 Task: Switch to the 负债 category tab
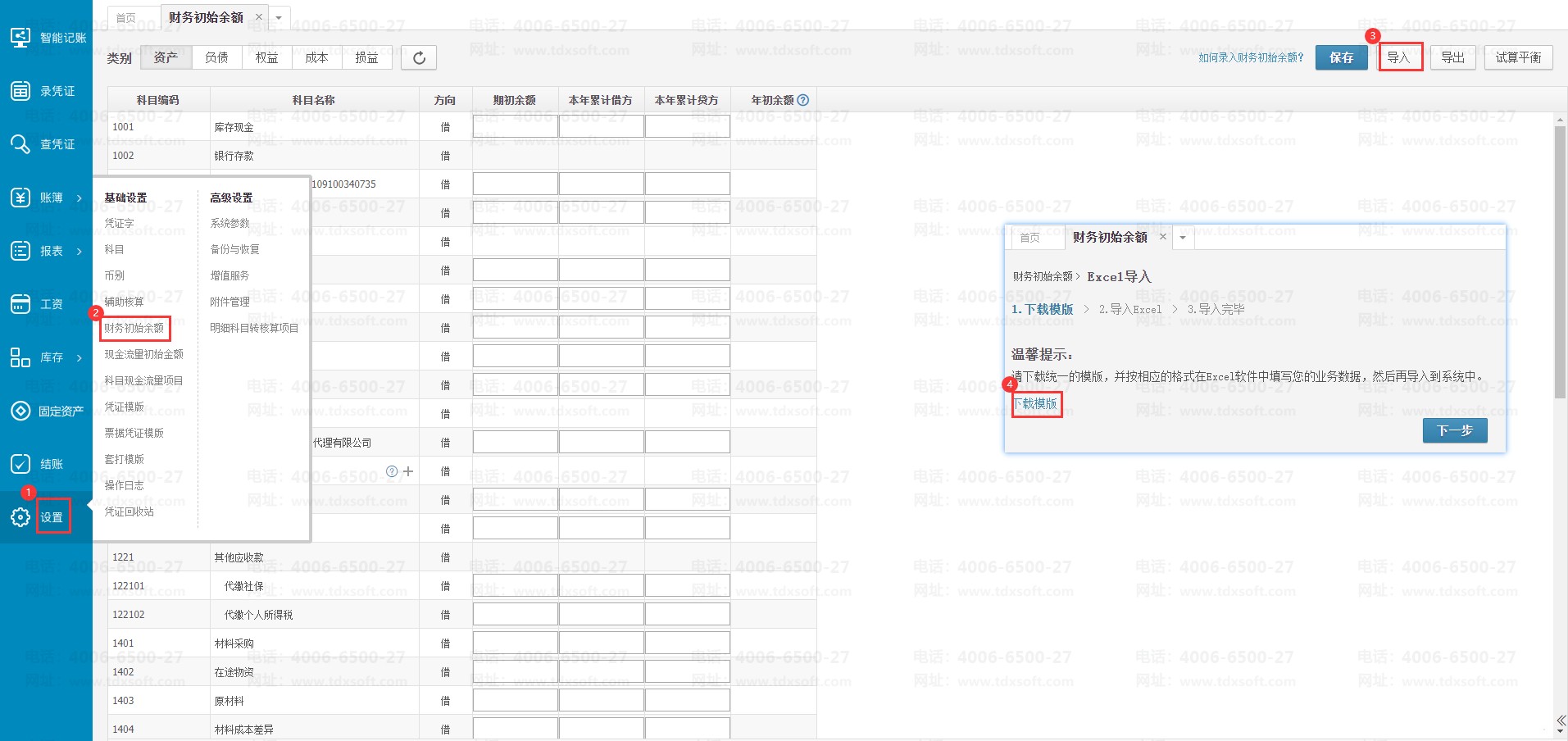click(216, 57)
